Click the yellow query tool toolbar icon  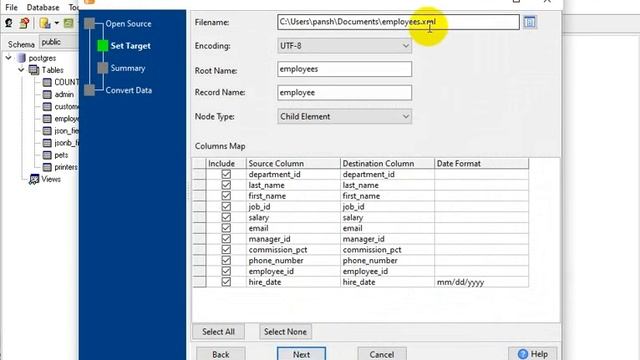tap(45, 23)
